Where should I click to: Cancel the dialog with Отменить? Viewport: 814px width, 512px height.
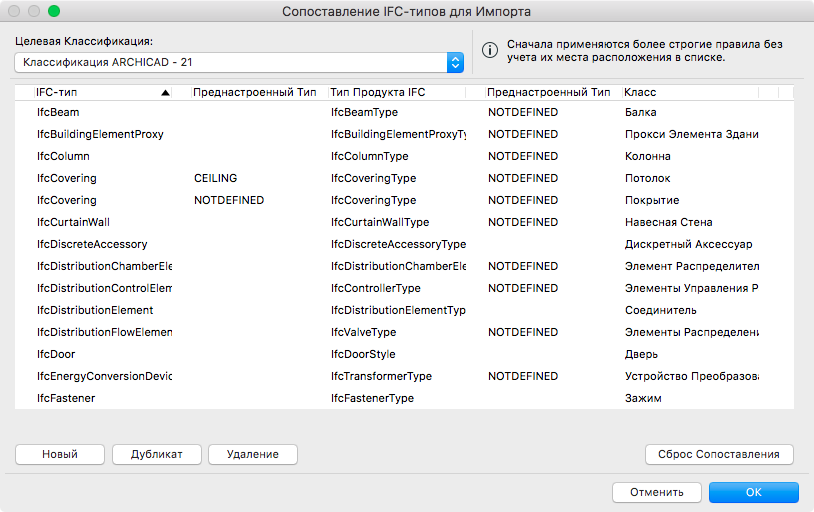[x=656, y=492]
